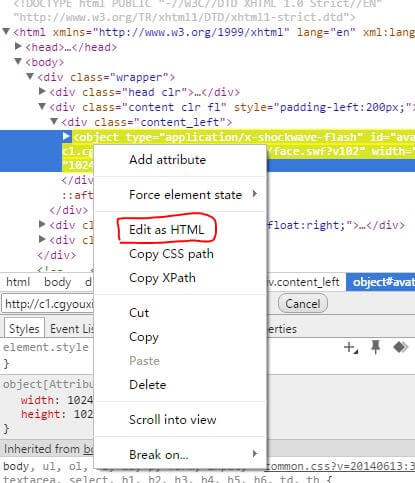Screen dimensions: 415x483
Task: Collapse the html root node
Action: click(6, 32)
